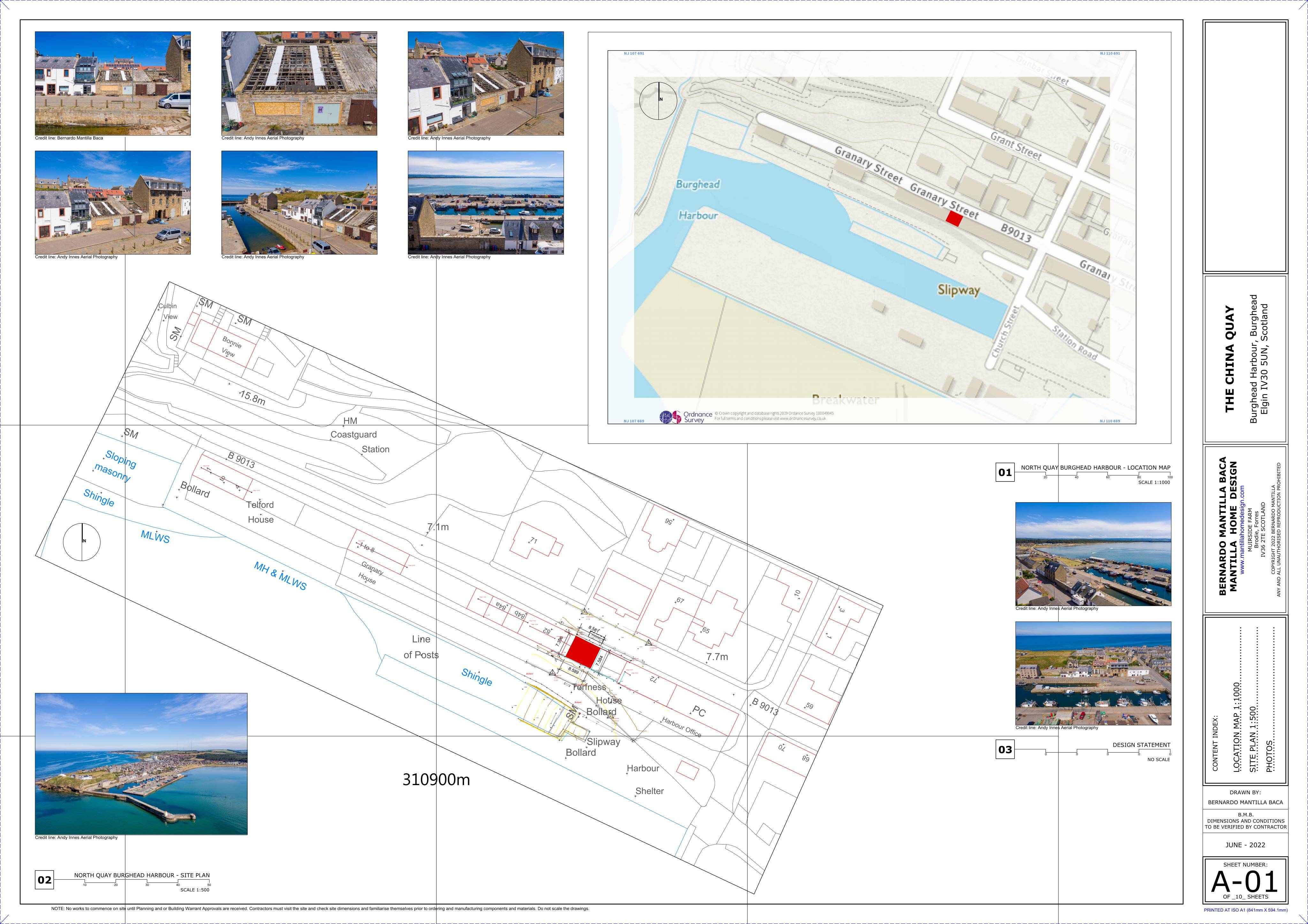The height and width of the screenshot is (924, 1308).
Task: Click 'NORTH QUAY BURGHEAD HARBOUR - LOCATION MAP' title
Action: [x=1096, y=468]
